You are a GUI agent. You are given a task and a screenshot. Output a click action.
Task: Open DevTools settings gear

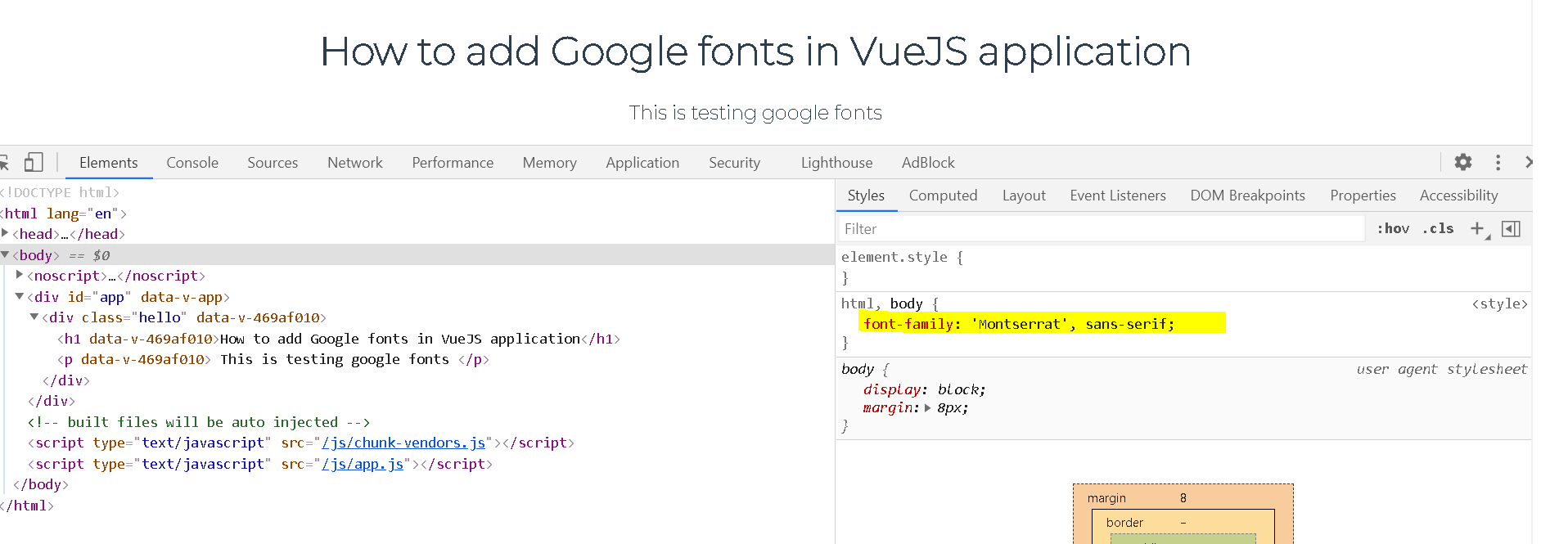[1463, 162]
